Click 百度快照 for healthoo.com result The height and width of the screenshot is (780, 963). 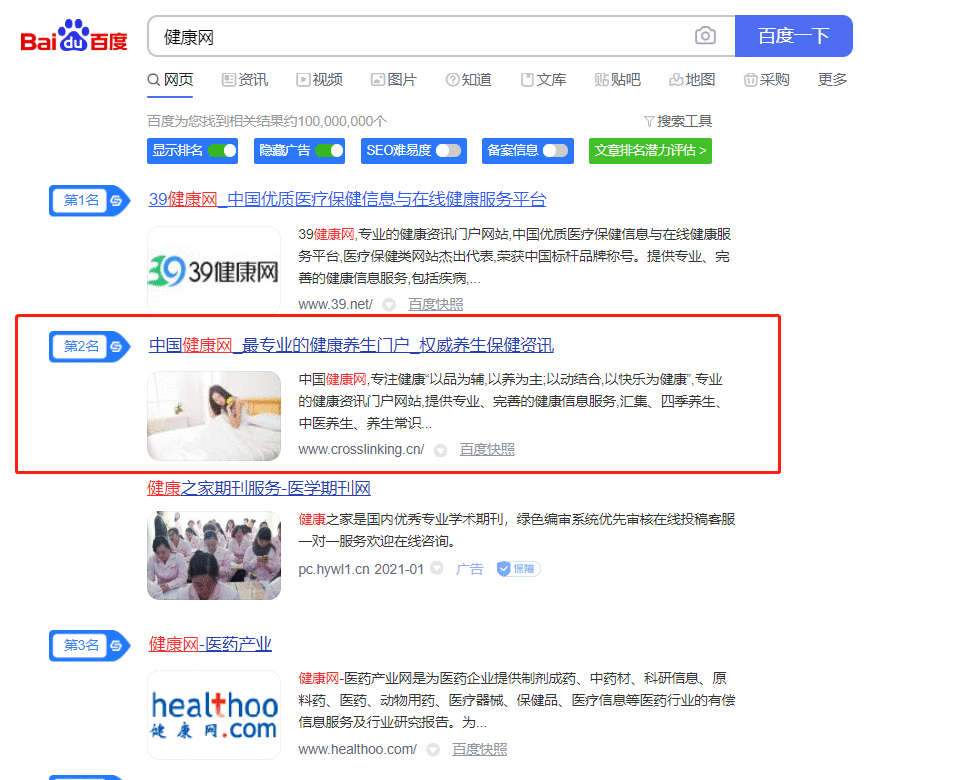480,750
